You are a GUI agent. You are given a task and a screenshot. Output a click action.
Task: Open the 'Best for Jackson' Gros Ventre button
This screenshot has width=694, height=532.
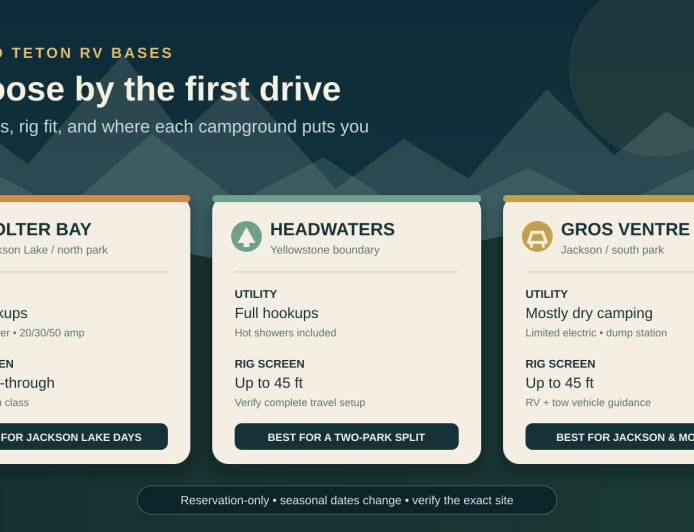click(x=610, y=437)
